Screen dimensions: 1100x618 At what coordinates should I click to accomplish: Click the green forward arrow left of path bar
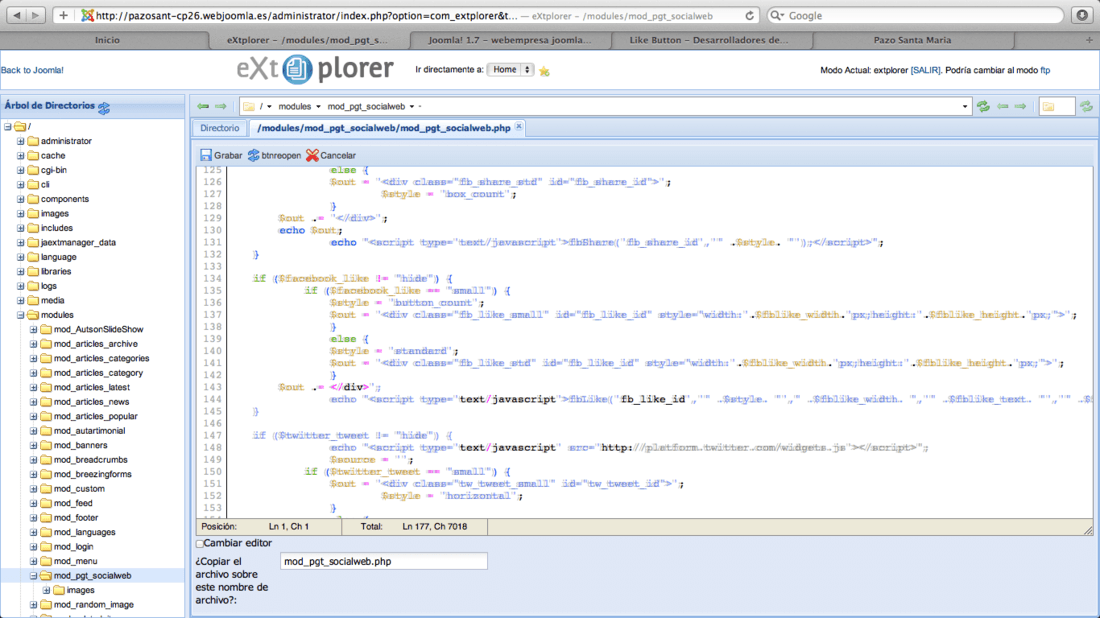coord(221,107)
